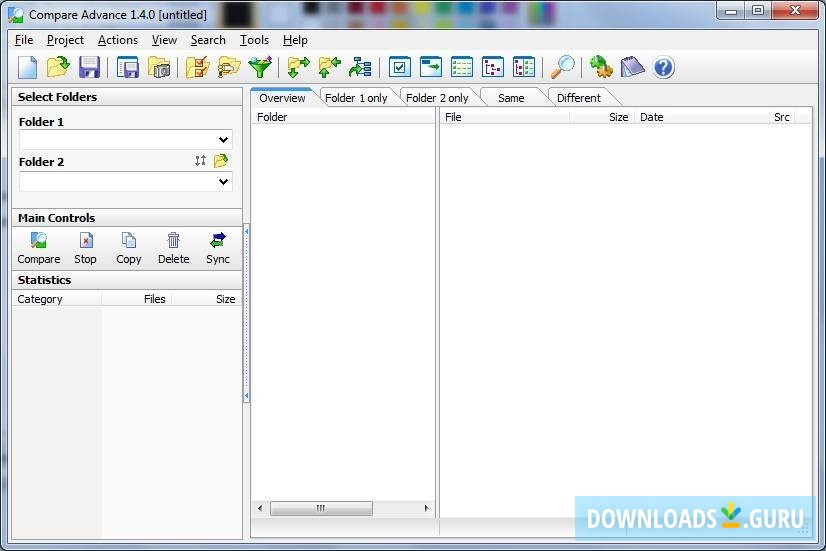
Task: Open a project with the folder arrow icon
Action: point(58,67)
